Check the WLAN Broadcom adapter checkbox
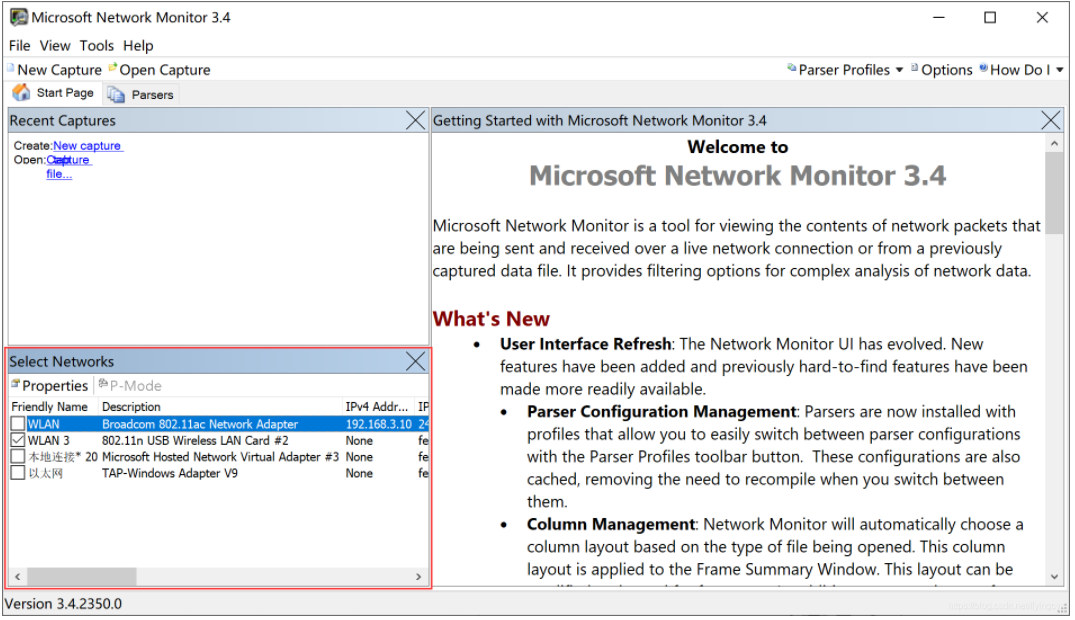The height and width of the screenshot is (620, 1075). (x=19, y=425)
